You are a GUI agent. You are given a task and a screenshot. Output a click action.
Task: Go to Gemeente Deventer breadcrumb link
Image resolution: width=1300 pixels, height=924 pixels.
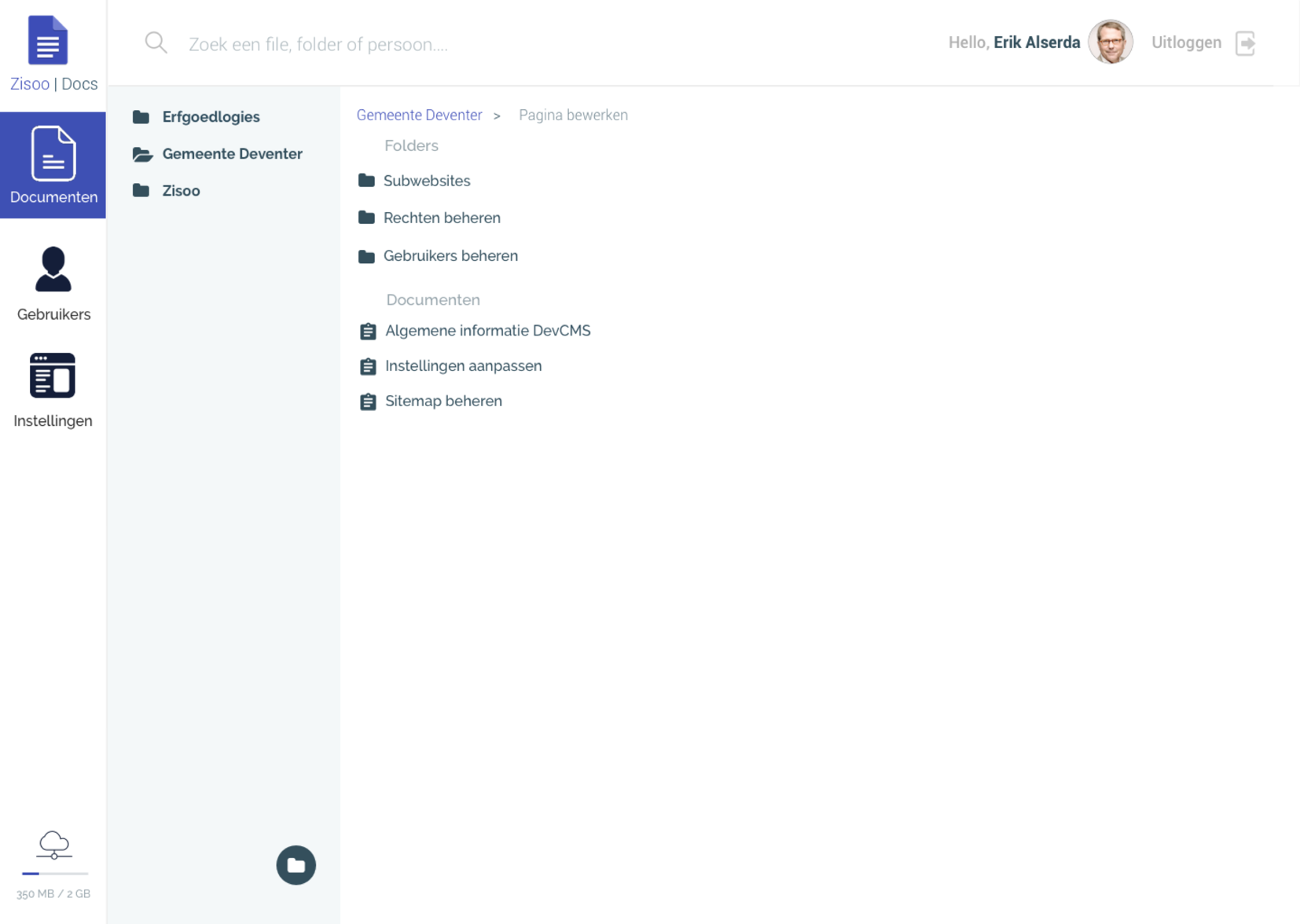(419, 115)
